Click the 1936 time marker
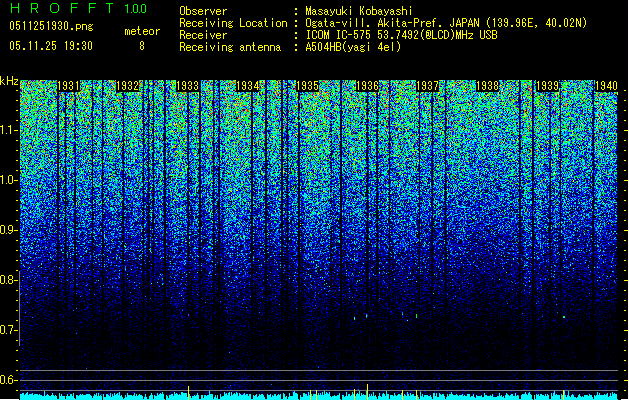This screenshot has height=400, width=629. coord(367,86)
